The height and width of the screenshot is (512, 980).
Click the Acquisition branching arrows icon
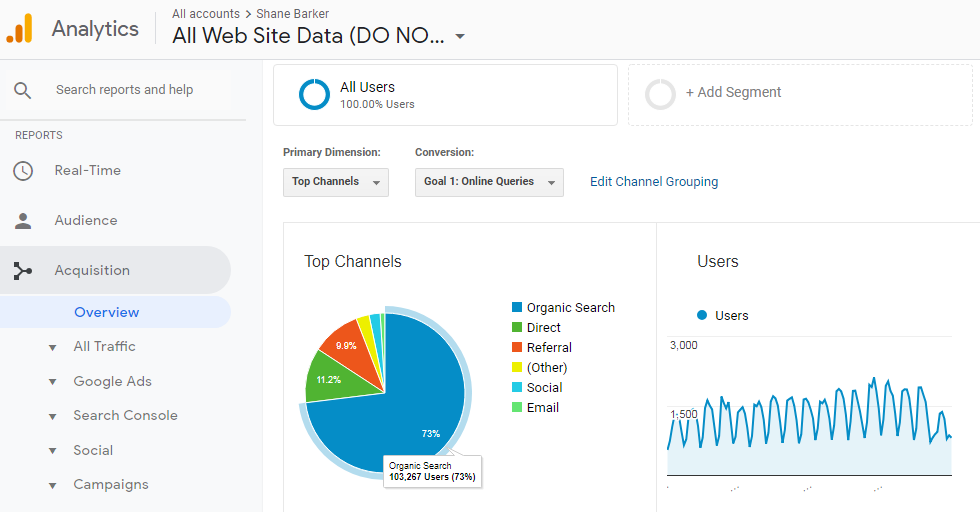pyautogui.click(x=22, y=271)
